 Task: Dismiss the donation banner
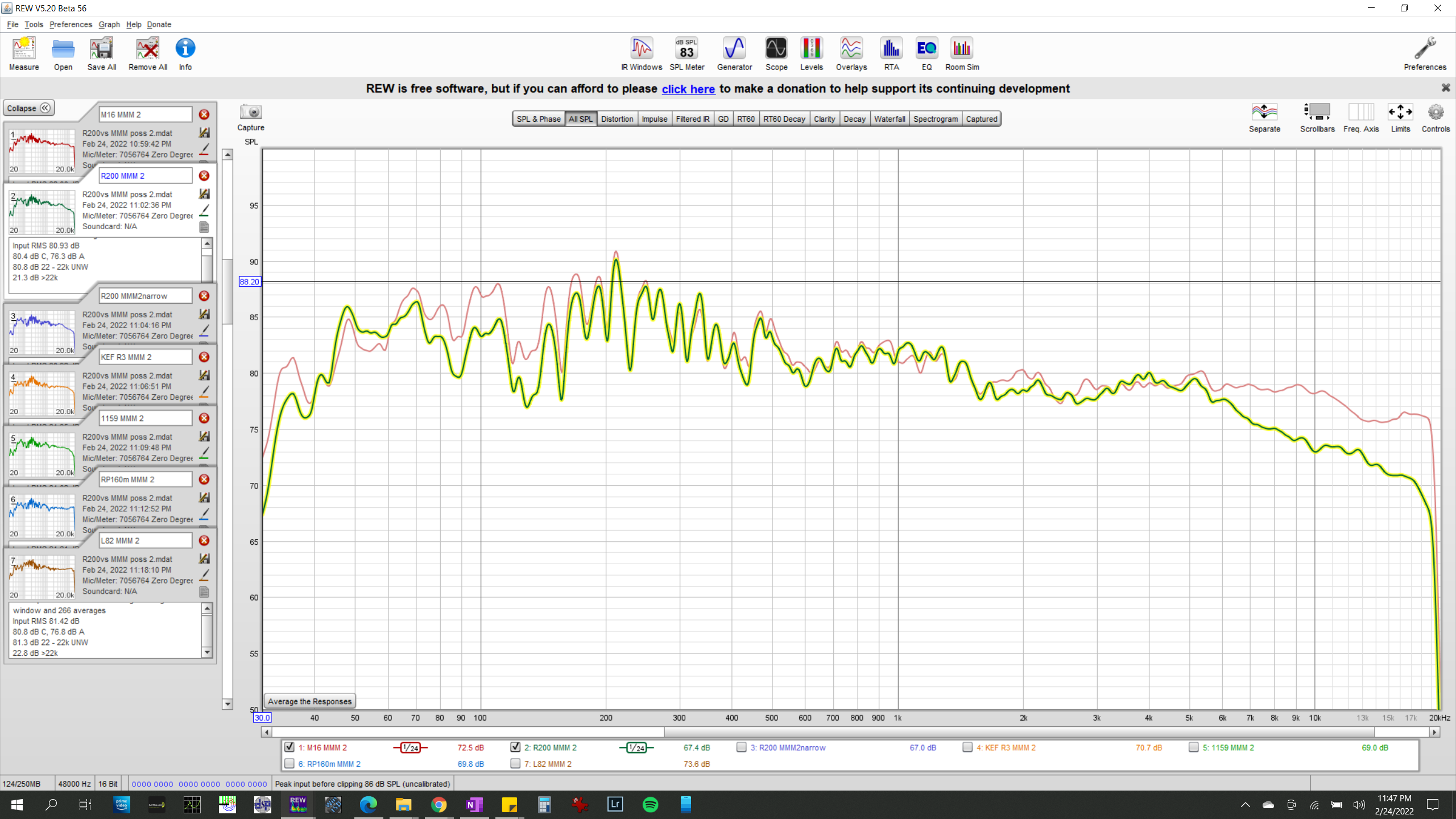(x=1445, y=88)
